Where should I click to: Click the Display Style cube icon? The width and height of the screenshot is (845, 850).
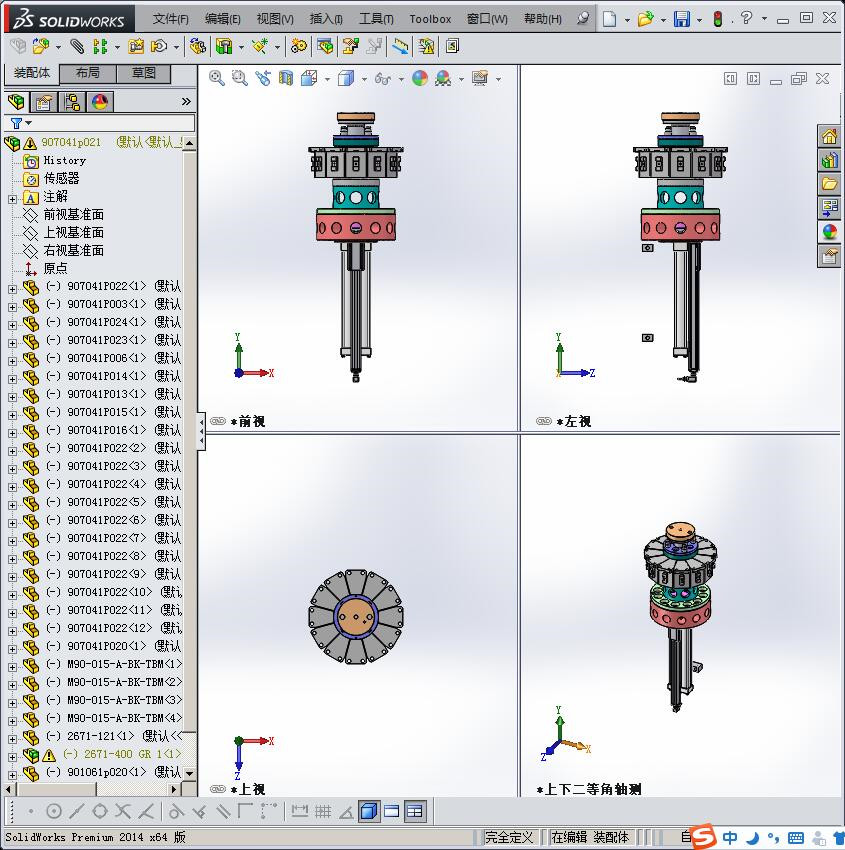point(346,79)
